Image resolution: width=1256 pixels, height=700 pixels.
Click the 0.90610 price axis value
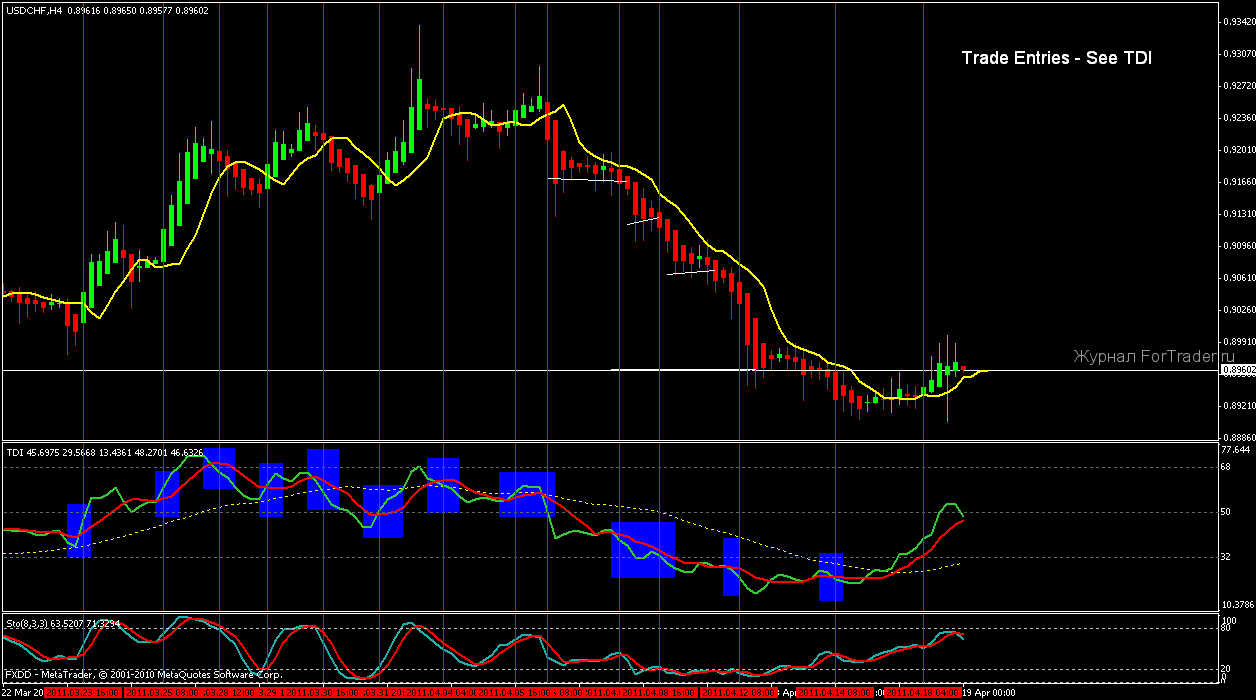1238,277
